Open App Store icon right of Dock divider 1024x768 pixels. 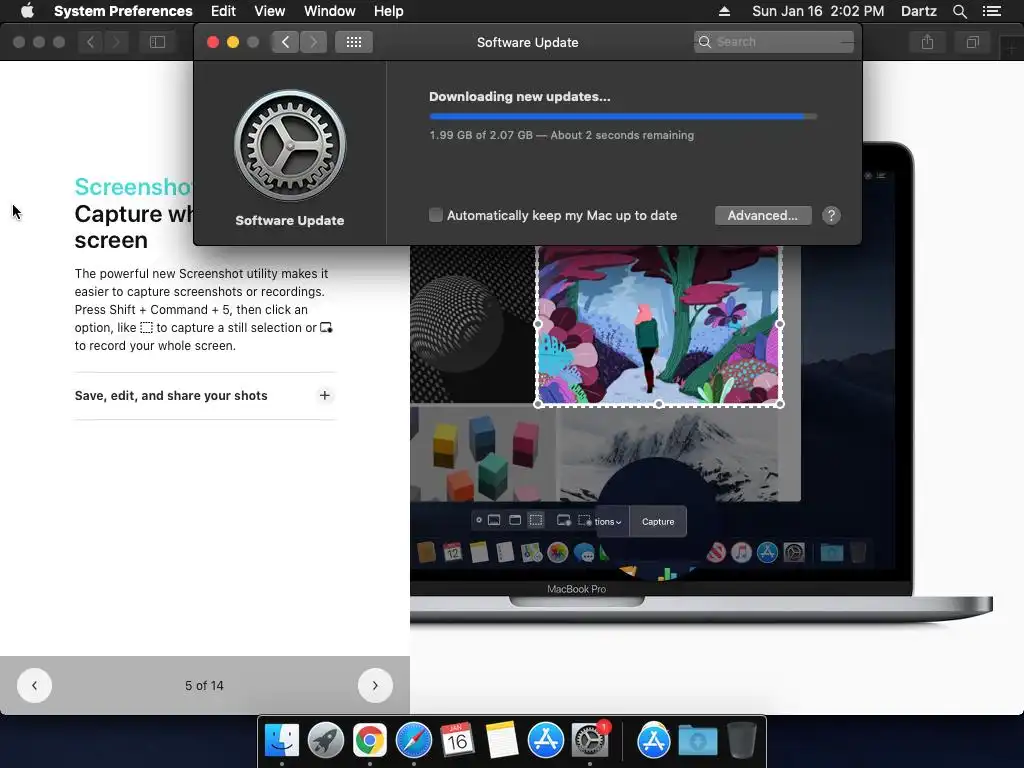click(654, 741)
